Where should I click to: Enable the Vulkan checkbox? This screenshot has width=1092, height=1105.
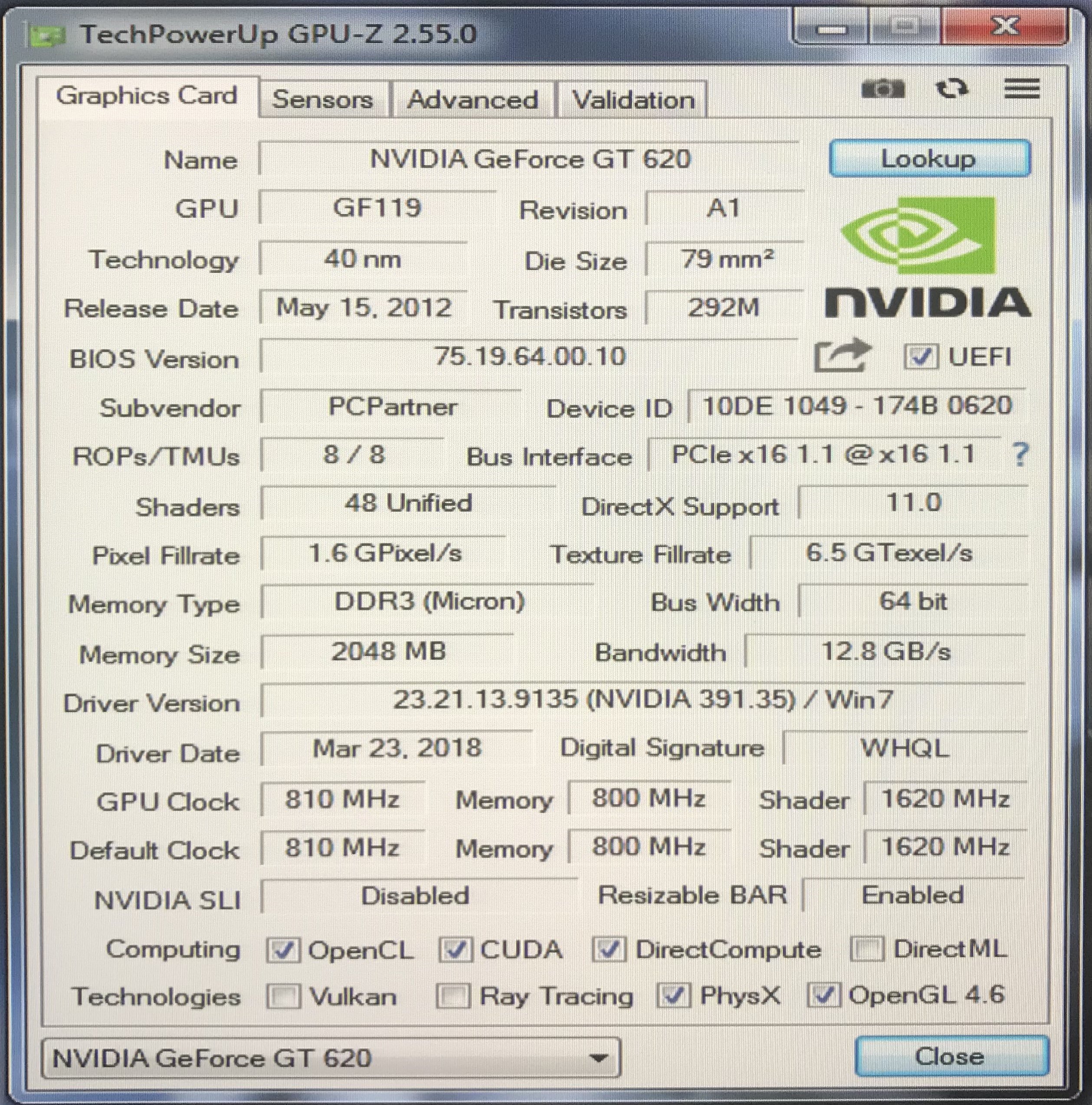click(x=283, y=997)
